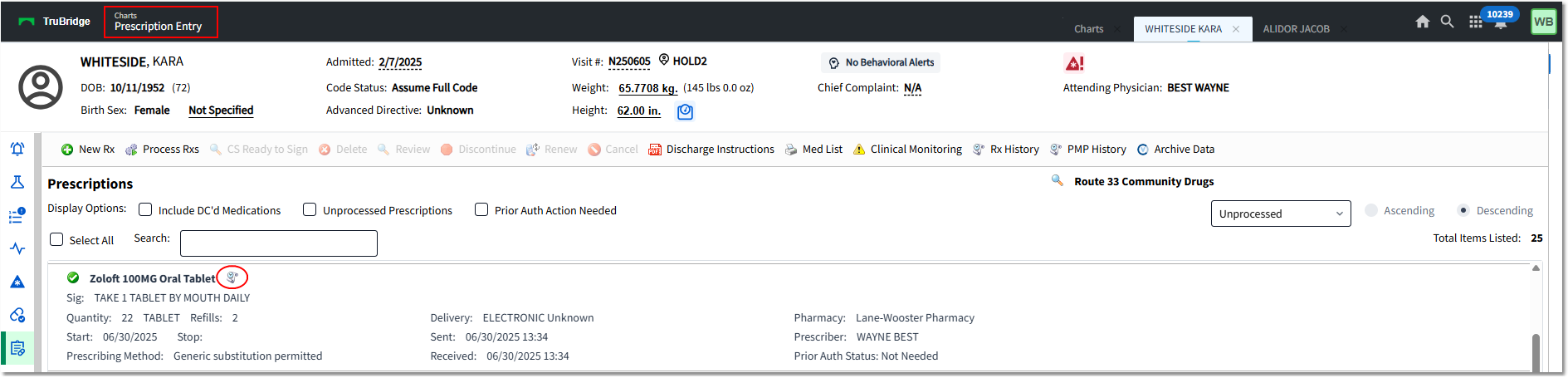Click the prescriptions Search input field
Viewport: 1568px width, 378px height.
279,243
